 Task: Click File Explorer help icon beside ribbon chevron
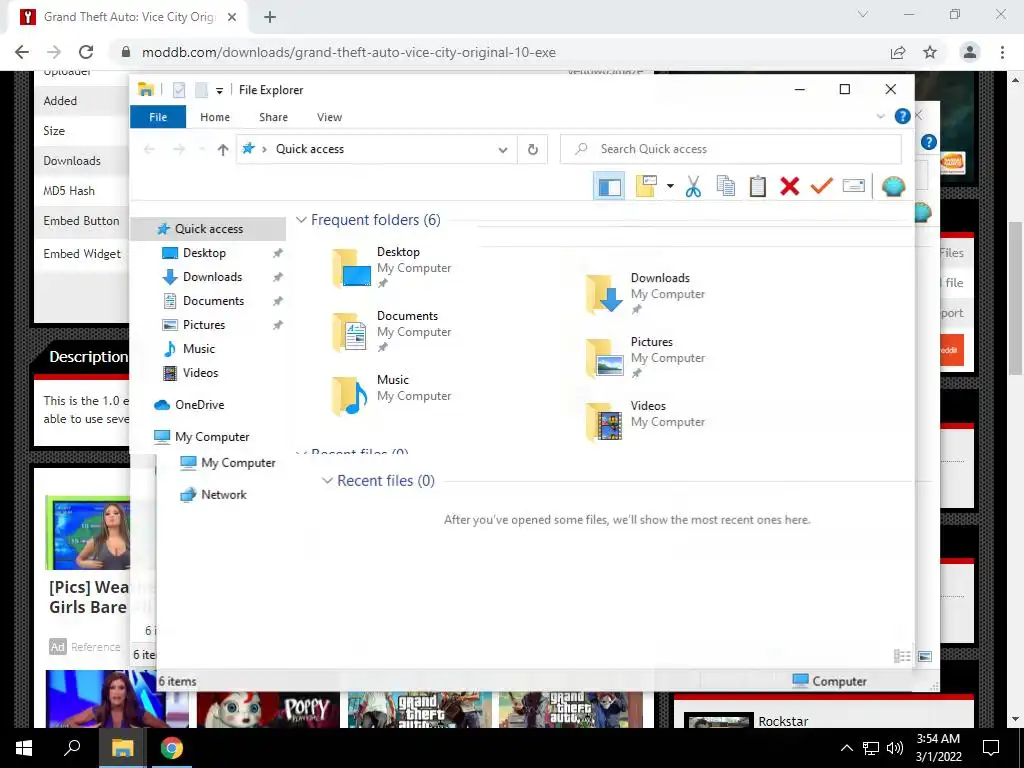pos(902,116)
